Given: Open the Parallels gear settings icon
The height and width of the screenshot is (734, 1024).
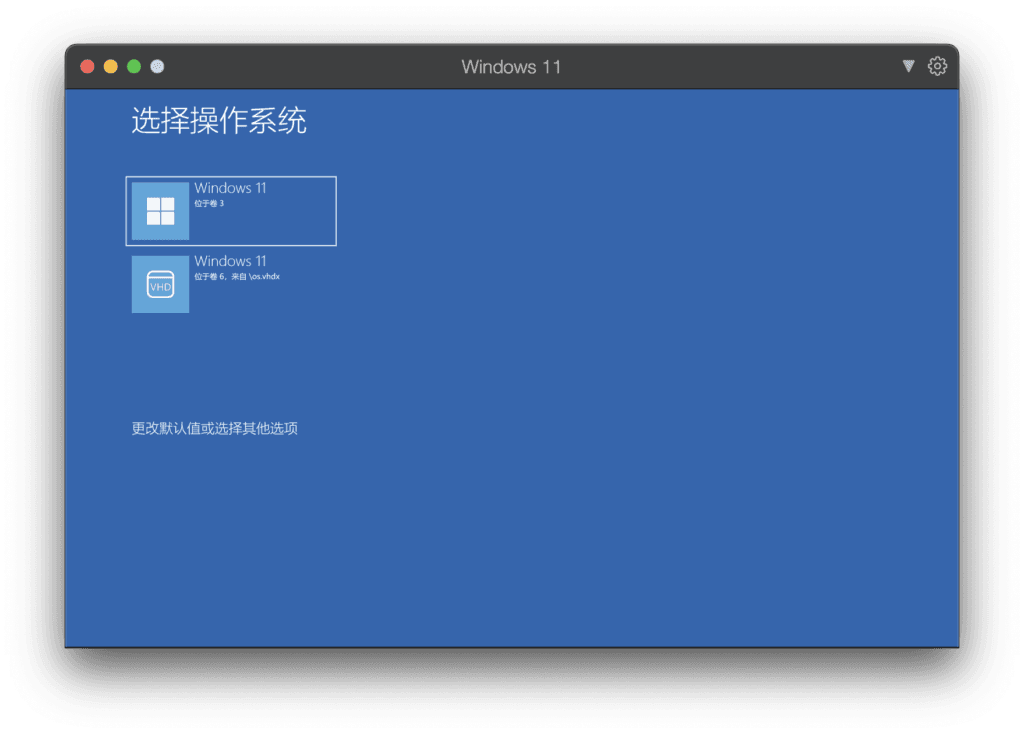Looking at the screenshot, I should (937, 66).
